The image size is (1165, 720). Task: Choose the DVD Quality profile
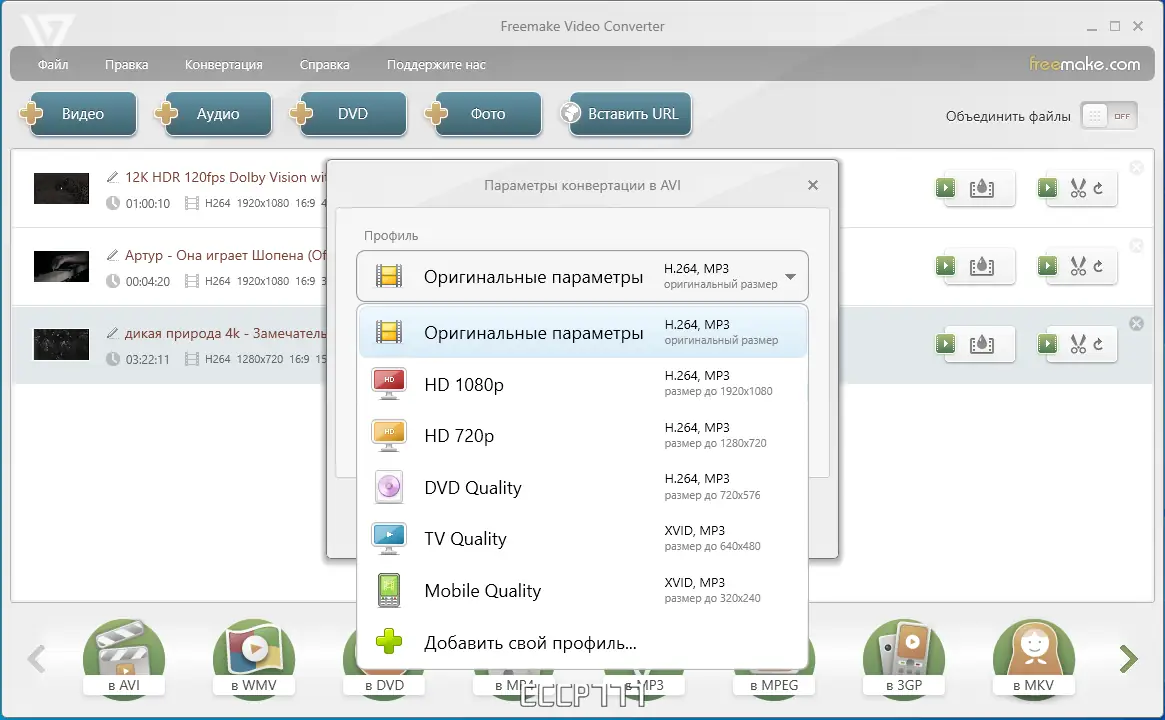point(582,487)
